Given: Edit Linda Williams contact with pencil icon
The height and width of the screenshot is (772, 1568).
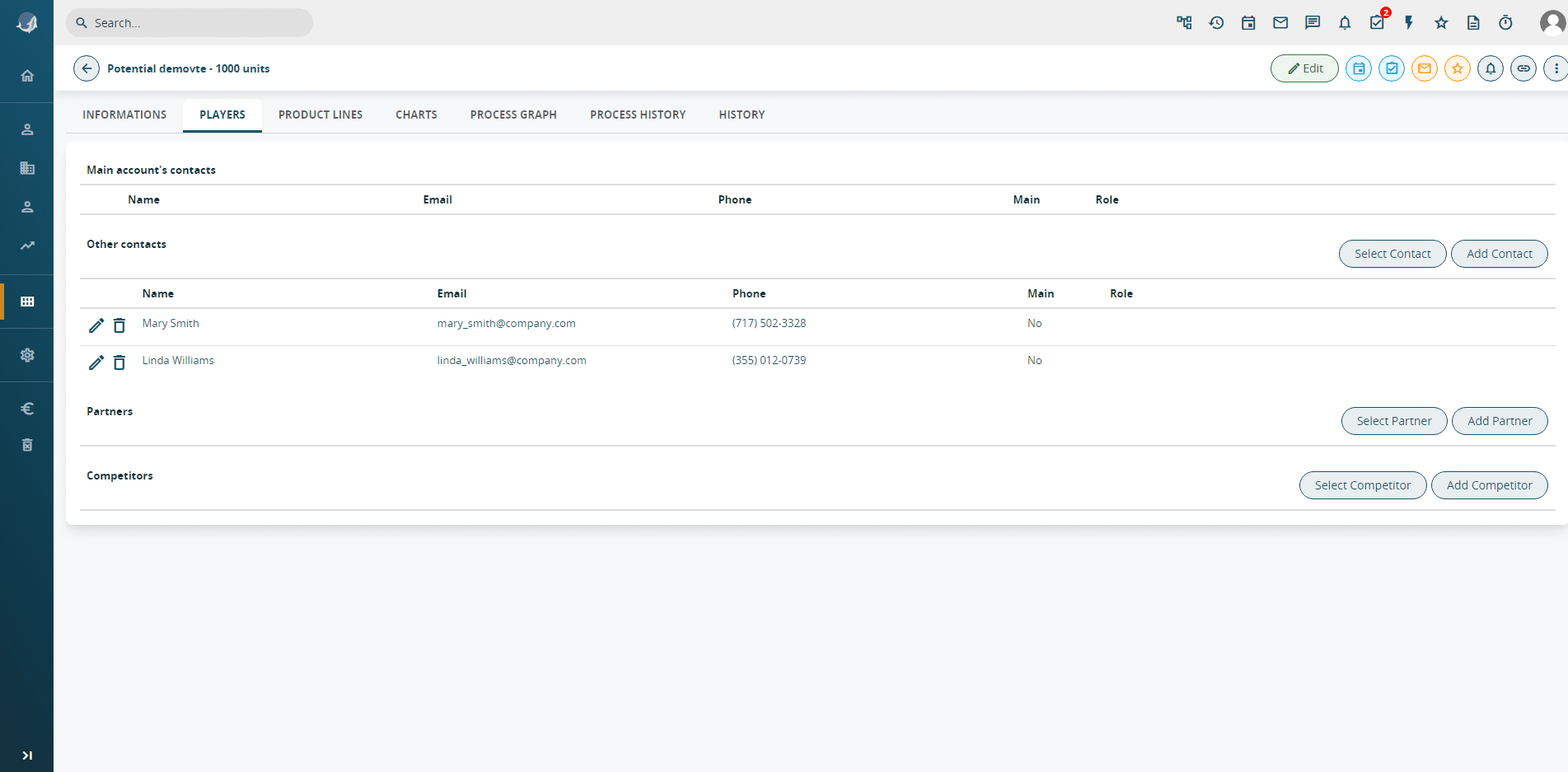Looking at the screenshot, I should pos(96,363).
